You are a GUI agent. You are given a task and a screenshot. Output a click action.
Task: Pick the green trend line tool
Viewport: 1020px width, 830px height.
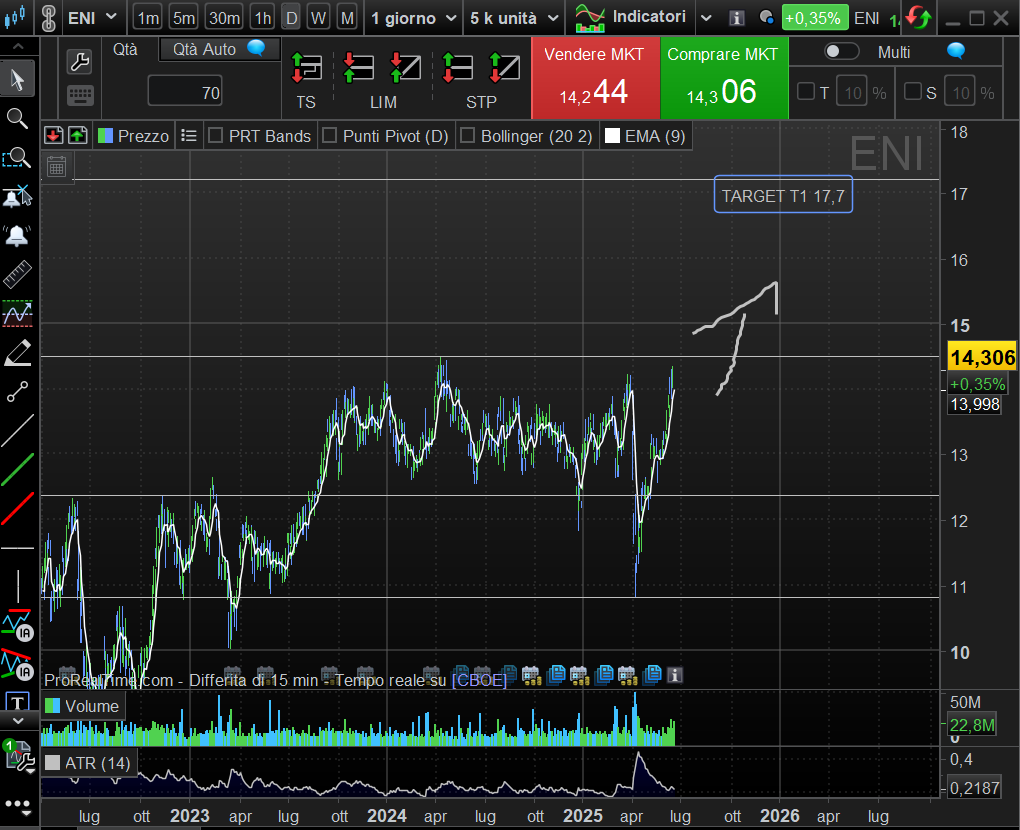pos(17,469)
